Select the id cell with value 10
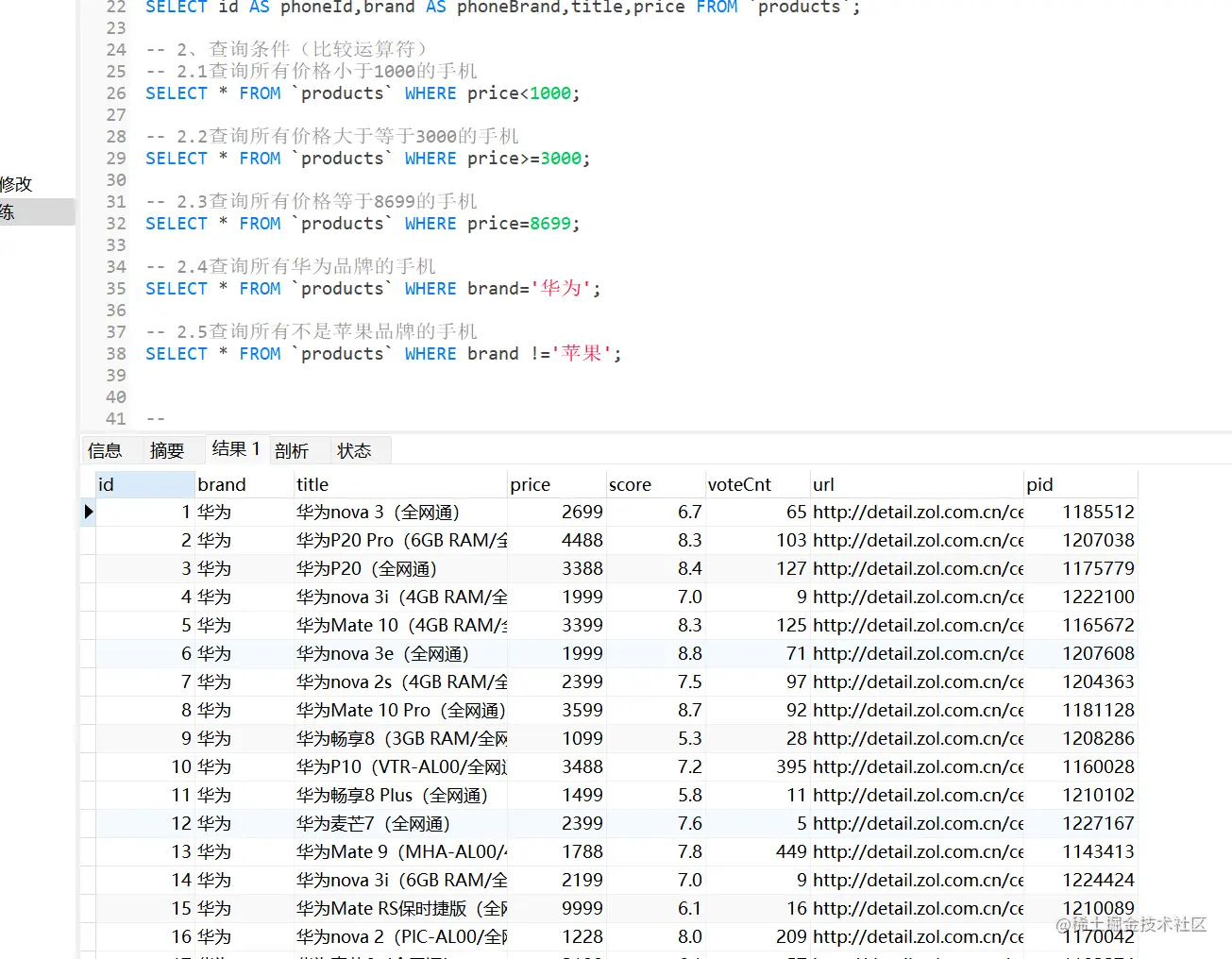This screenshot has width=1232, height=959. coord(145,766)
